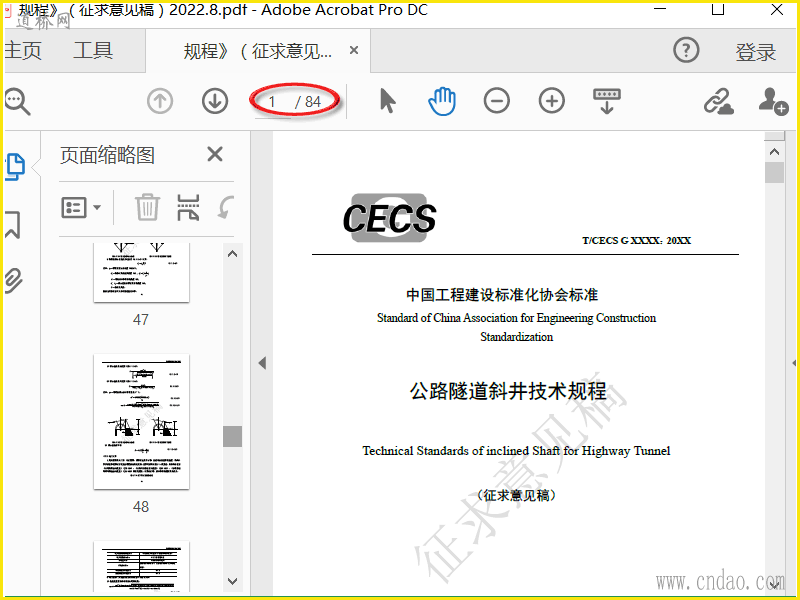Click the document vertical scrollbar handle
Screen dimensions: 800x600
pyautogui.click(x=774, y=172)
